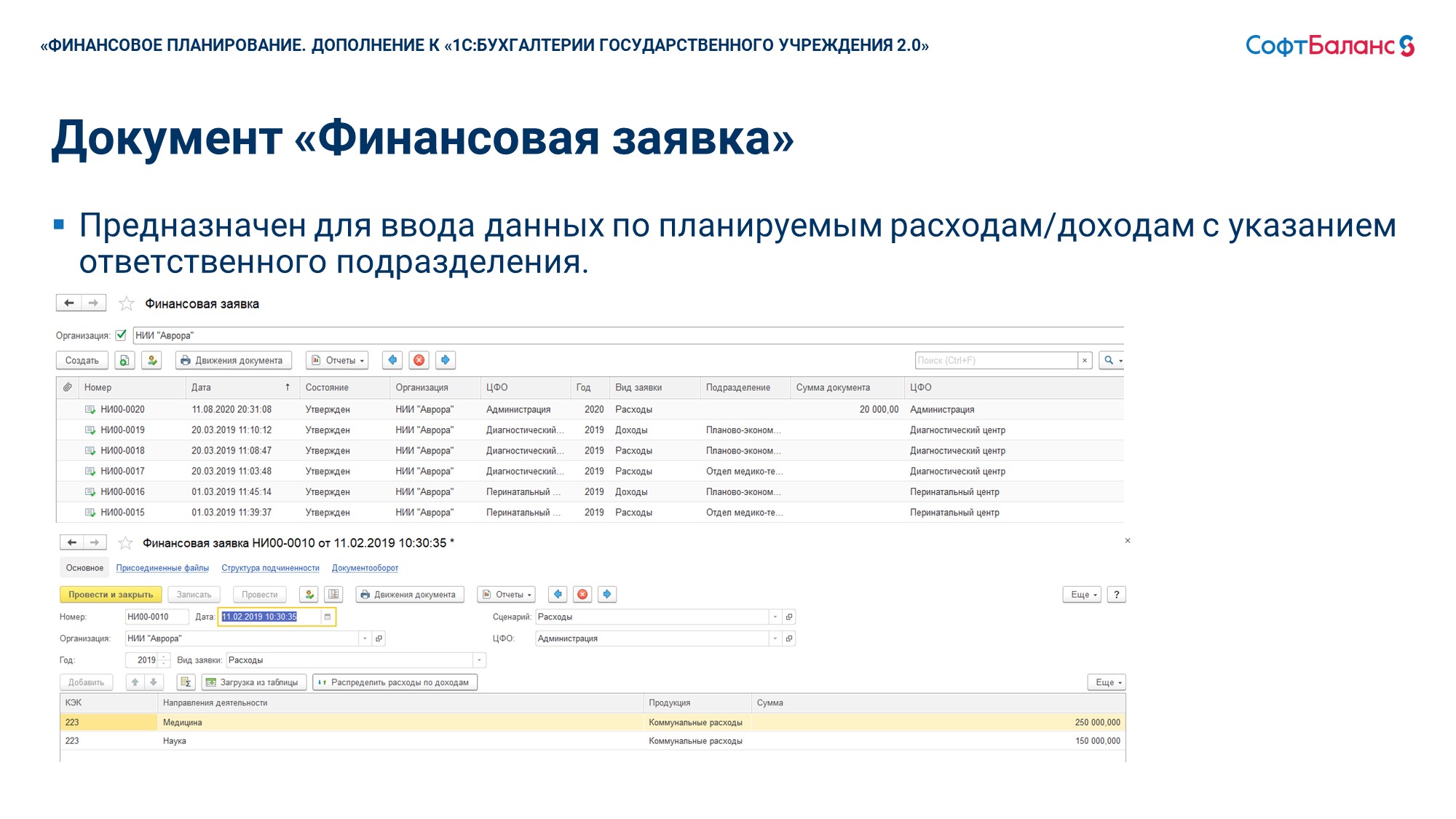The image size is (1456, 819).
Task: Expand the Еще menu in the document toolbar
Action: coord(1083,595)
